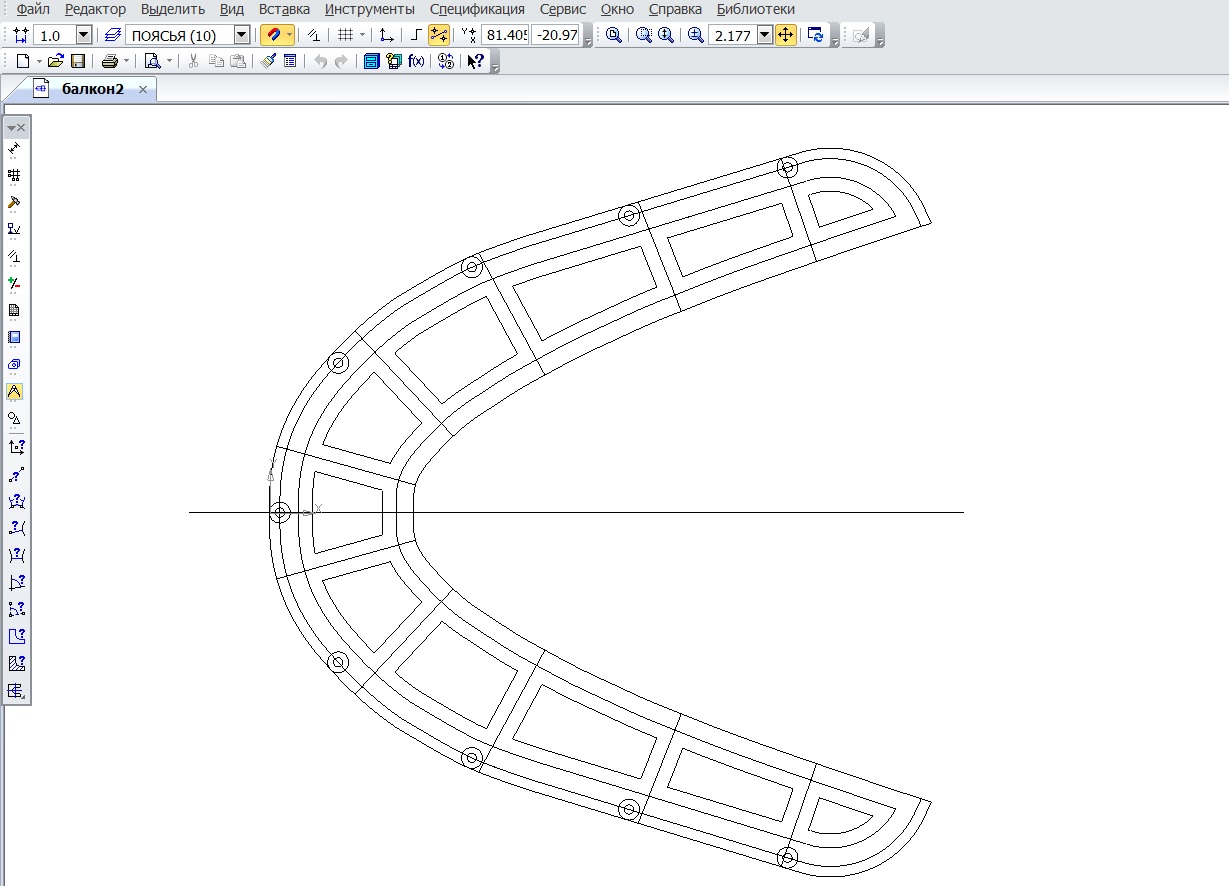Viewport: 1229px width, 886px height.
Task: Close the балкон2 document tab
Action: point(143,89)
